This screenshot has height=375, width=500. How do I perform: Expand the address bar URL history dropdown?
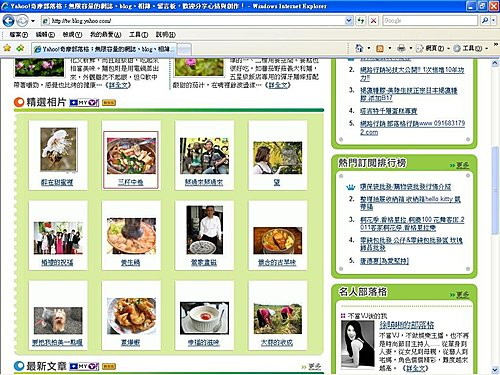(349, 21)
